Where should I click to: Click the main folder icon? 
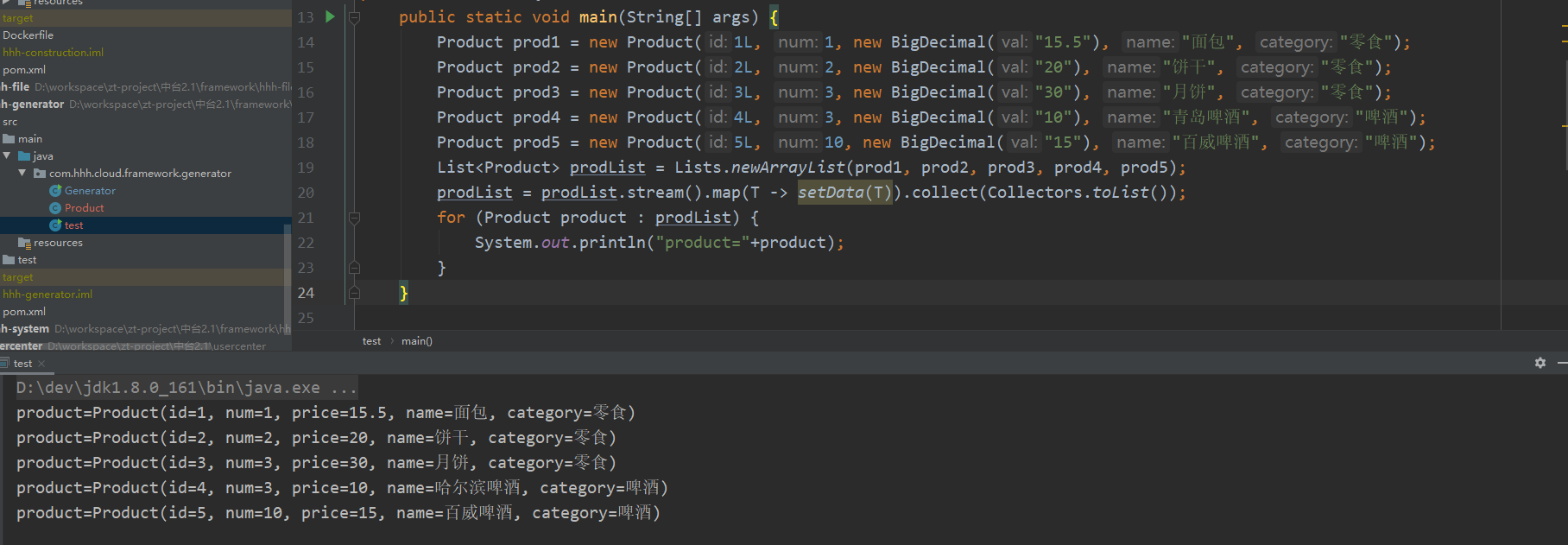point(9,139)
